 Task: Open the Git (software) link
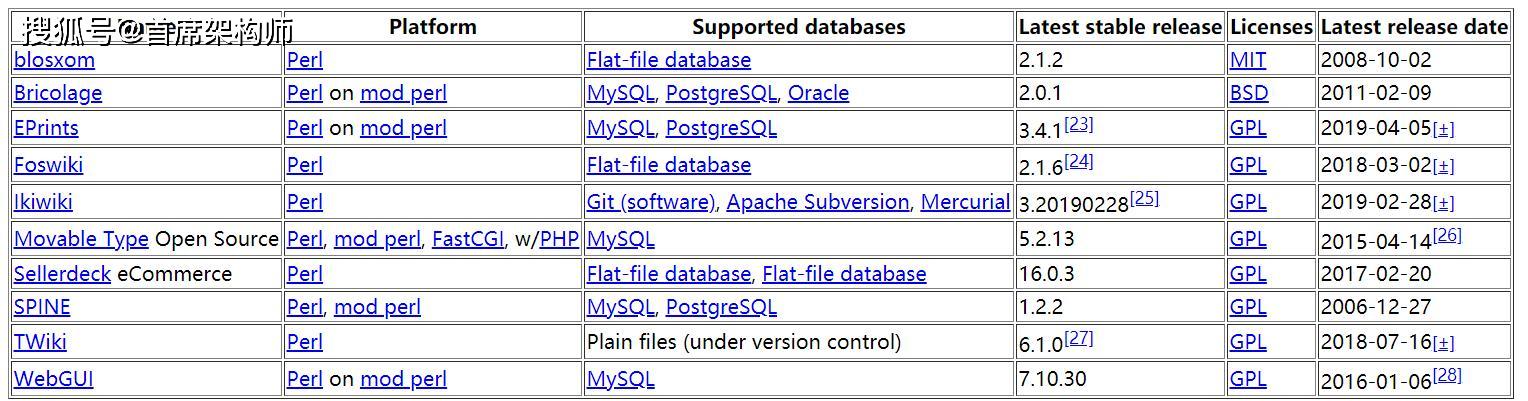pos(651,202)
